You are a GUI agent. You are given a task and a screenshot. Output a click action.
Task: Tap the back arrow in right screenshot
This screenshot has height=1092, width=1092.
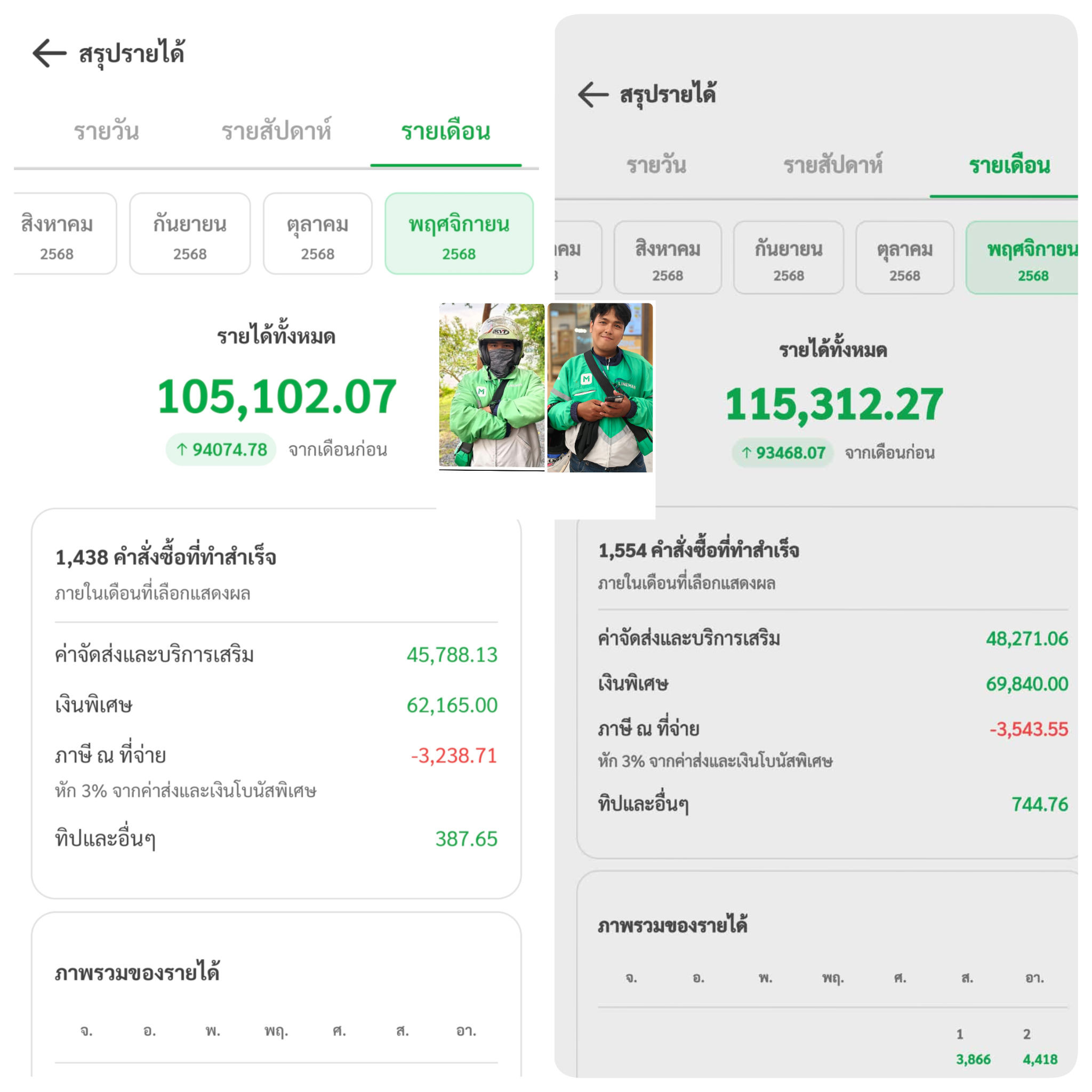593,94
